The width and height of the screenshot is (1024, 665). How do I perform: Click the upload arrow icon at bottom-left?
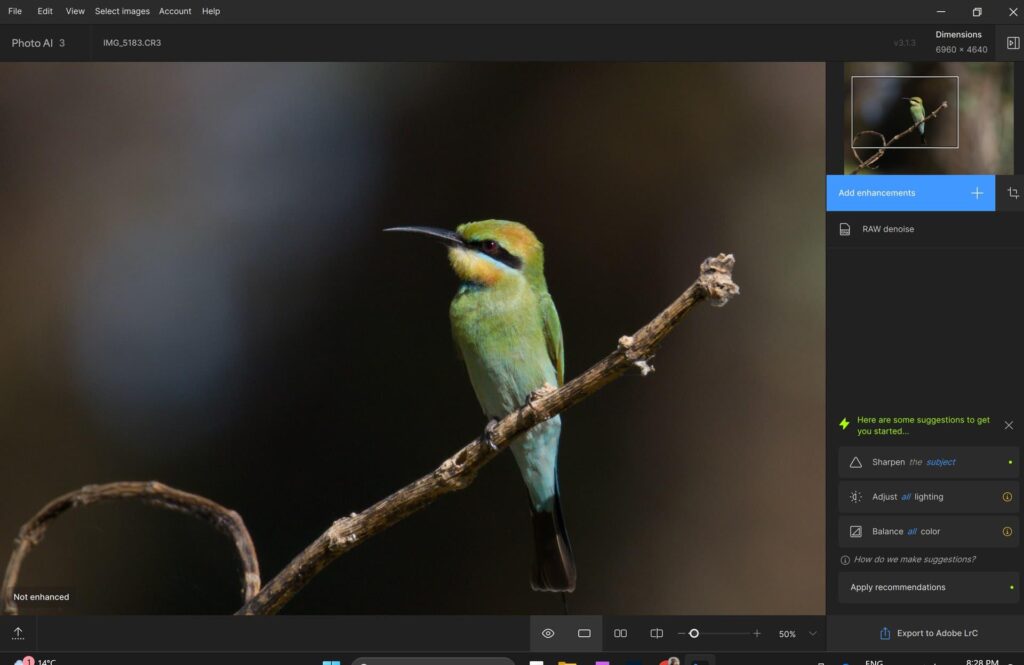point(18,633)
